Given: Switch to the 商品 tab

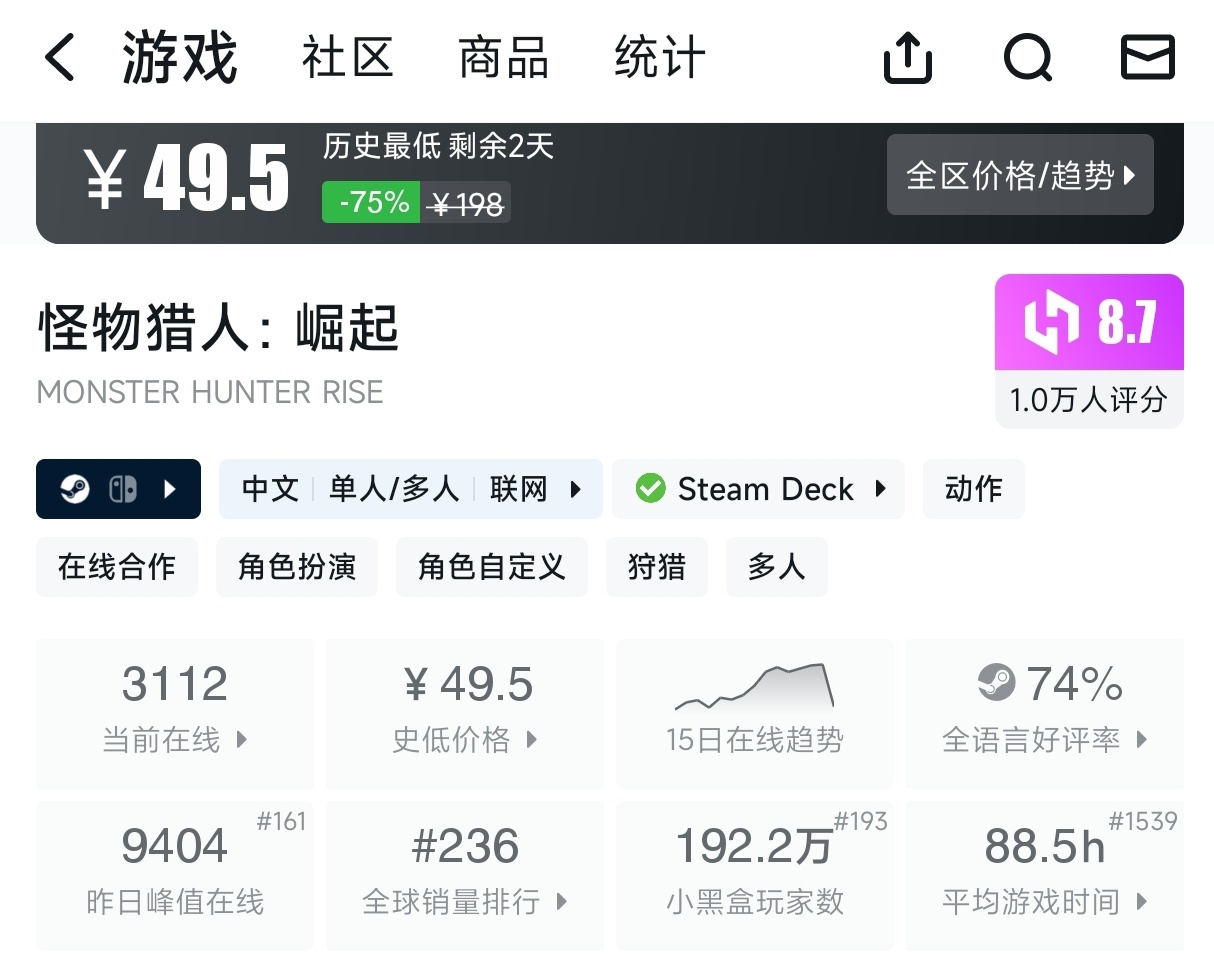Looking at the screenshot, I should pos(503,58).
